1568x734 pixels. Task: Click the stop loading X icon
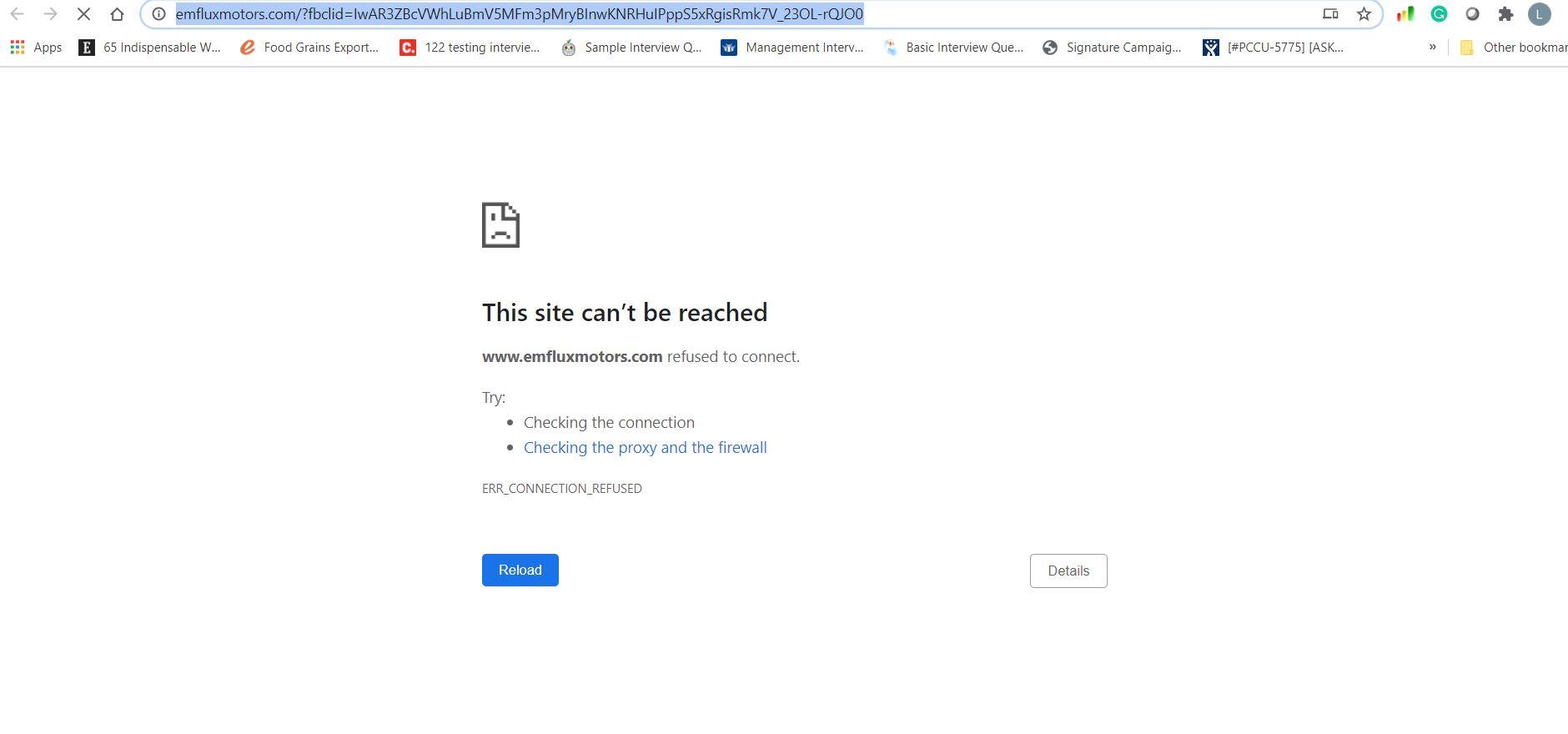[x=83, y=14]
